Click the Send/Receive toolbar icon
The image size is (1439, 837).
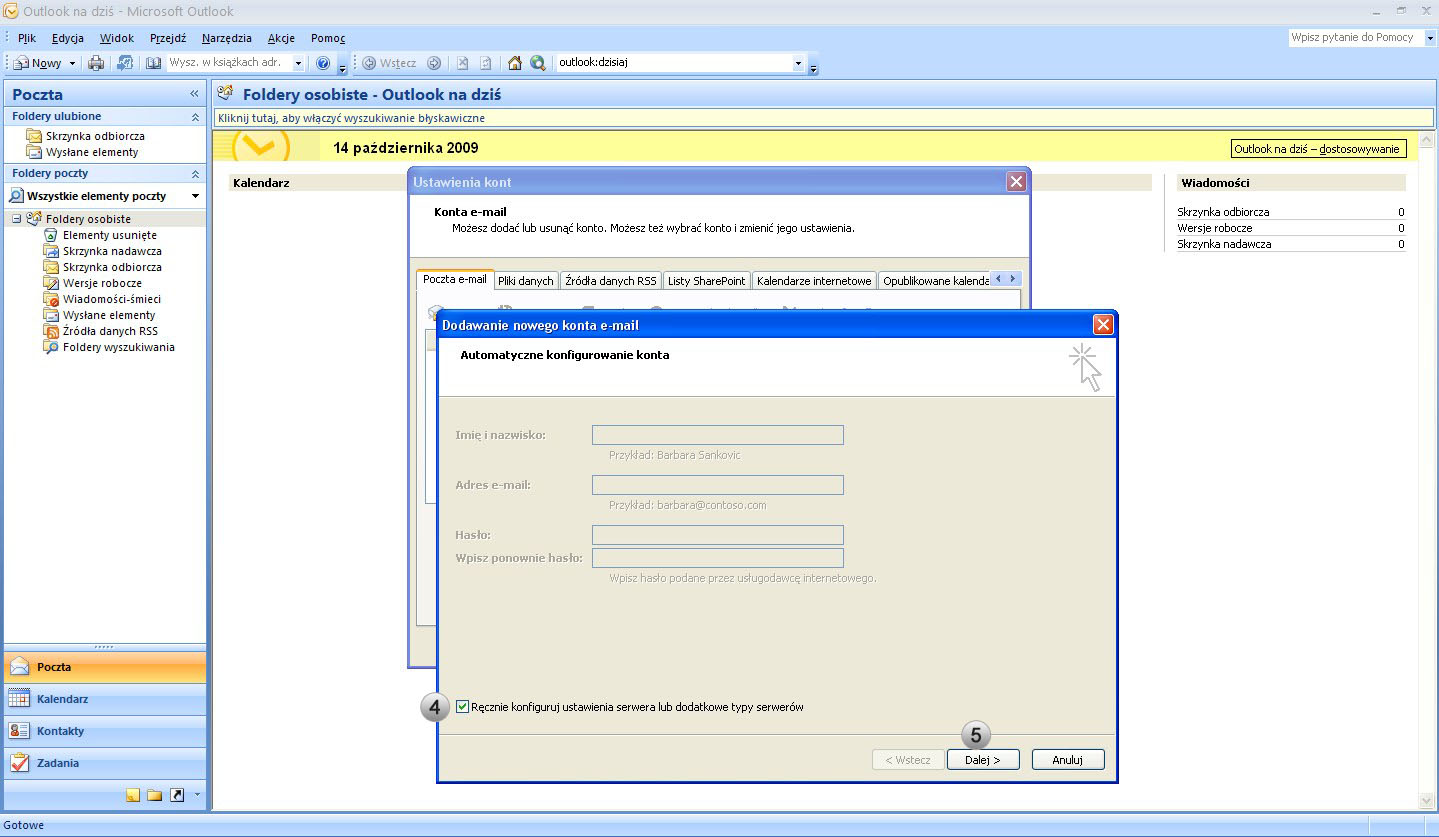coord(125,63)
